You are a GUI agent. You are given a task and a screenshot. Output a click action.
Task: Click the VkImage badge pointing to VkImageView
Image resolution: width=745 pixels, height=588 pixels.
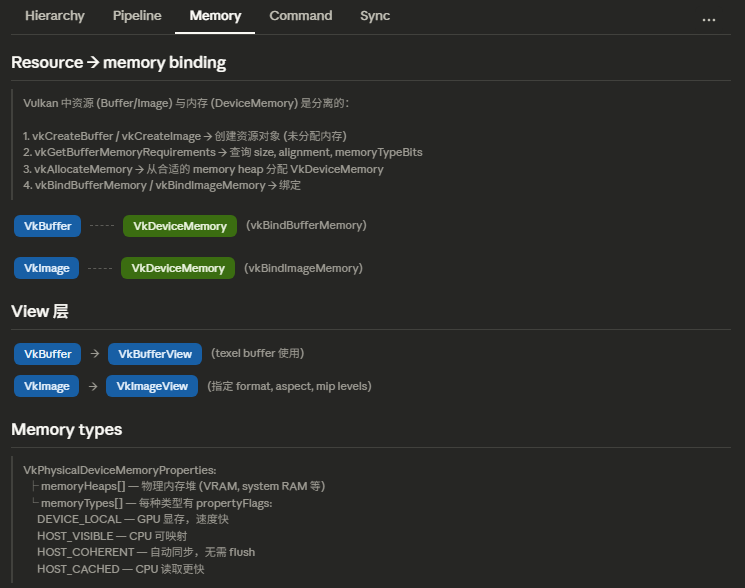[46, 386]
